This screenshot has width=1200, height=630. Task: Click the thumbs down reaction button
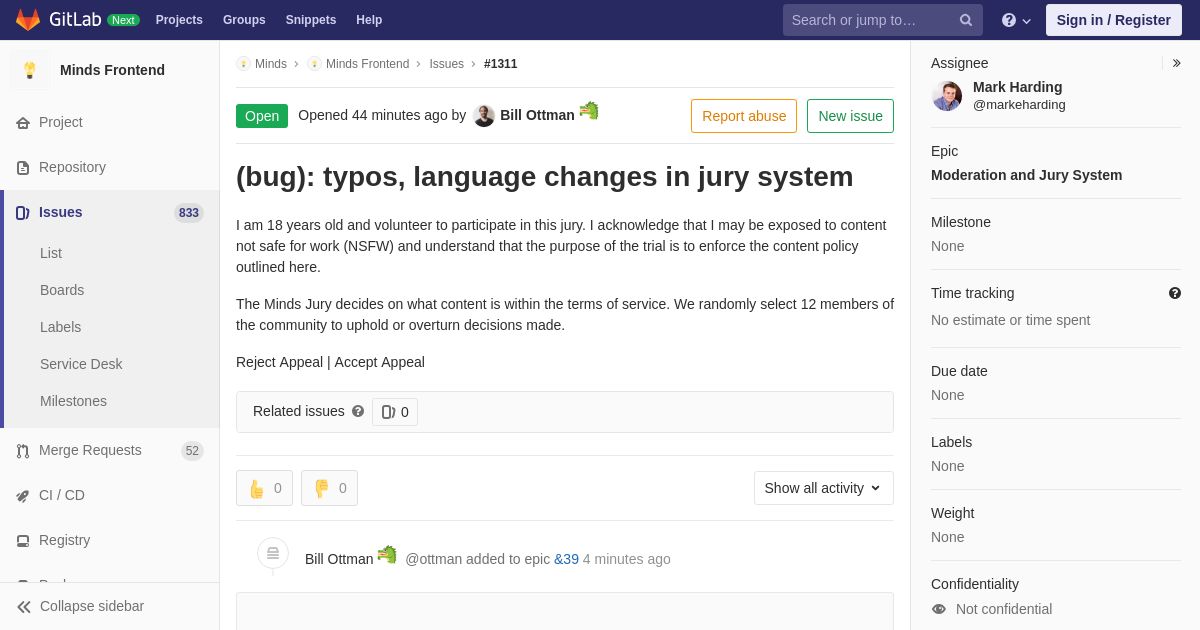pos(329,488)
